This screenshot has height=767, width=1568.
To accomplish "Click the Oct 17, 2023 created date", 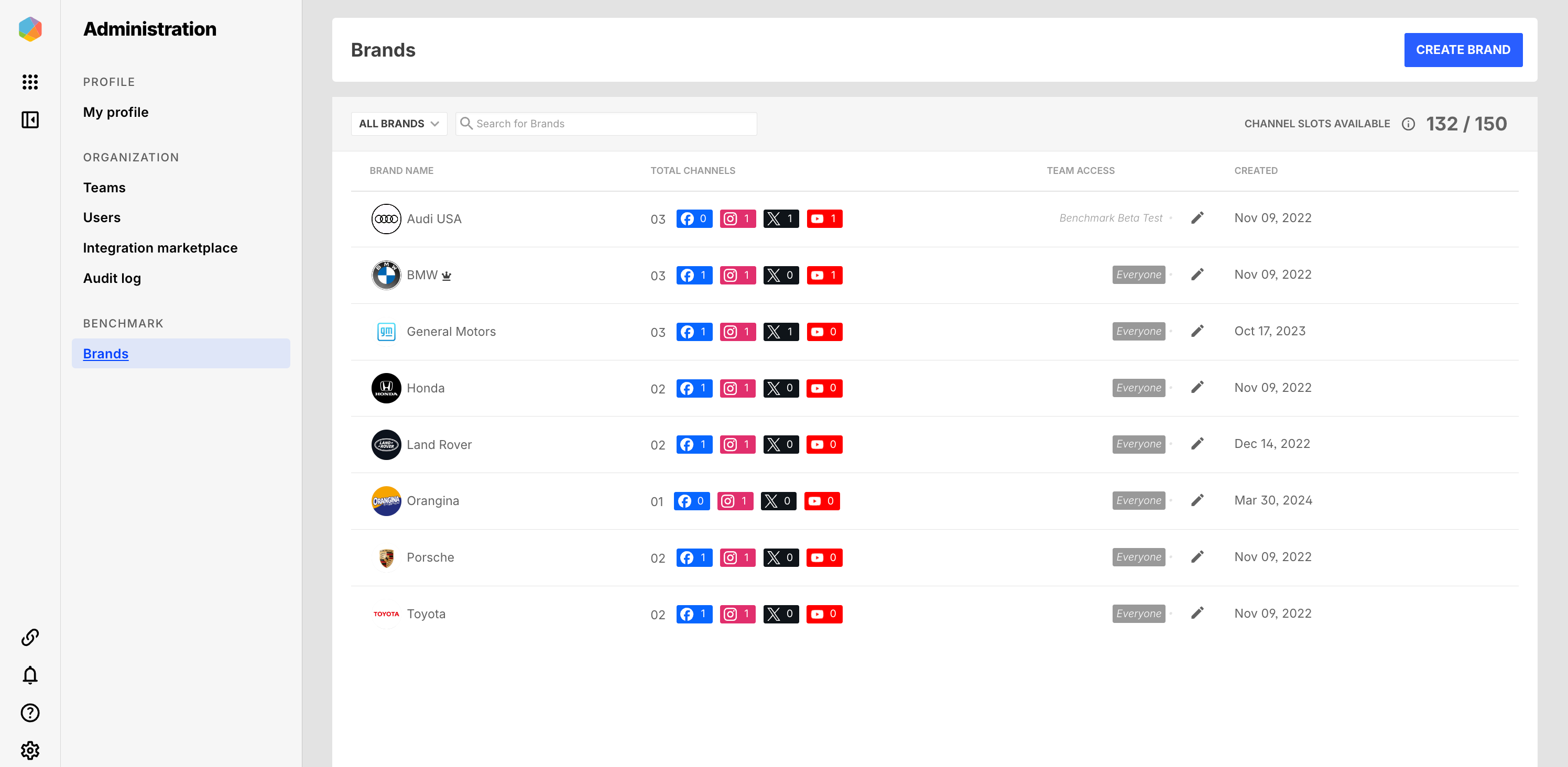I will 1270,331.
